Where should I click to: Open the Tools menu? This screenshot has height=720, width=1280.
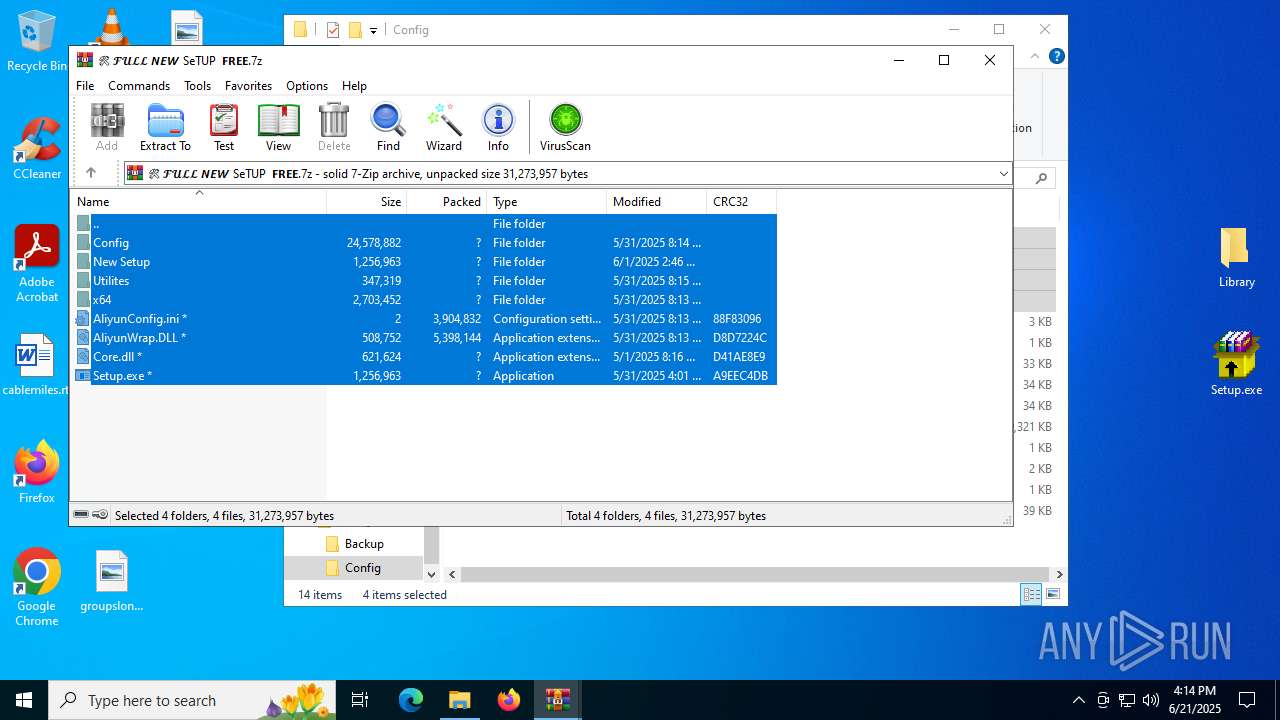coord(197,86)
